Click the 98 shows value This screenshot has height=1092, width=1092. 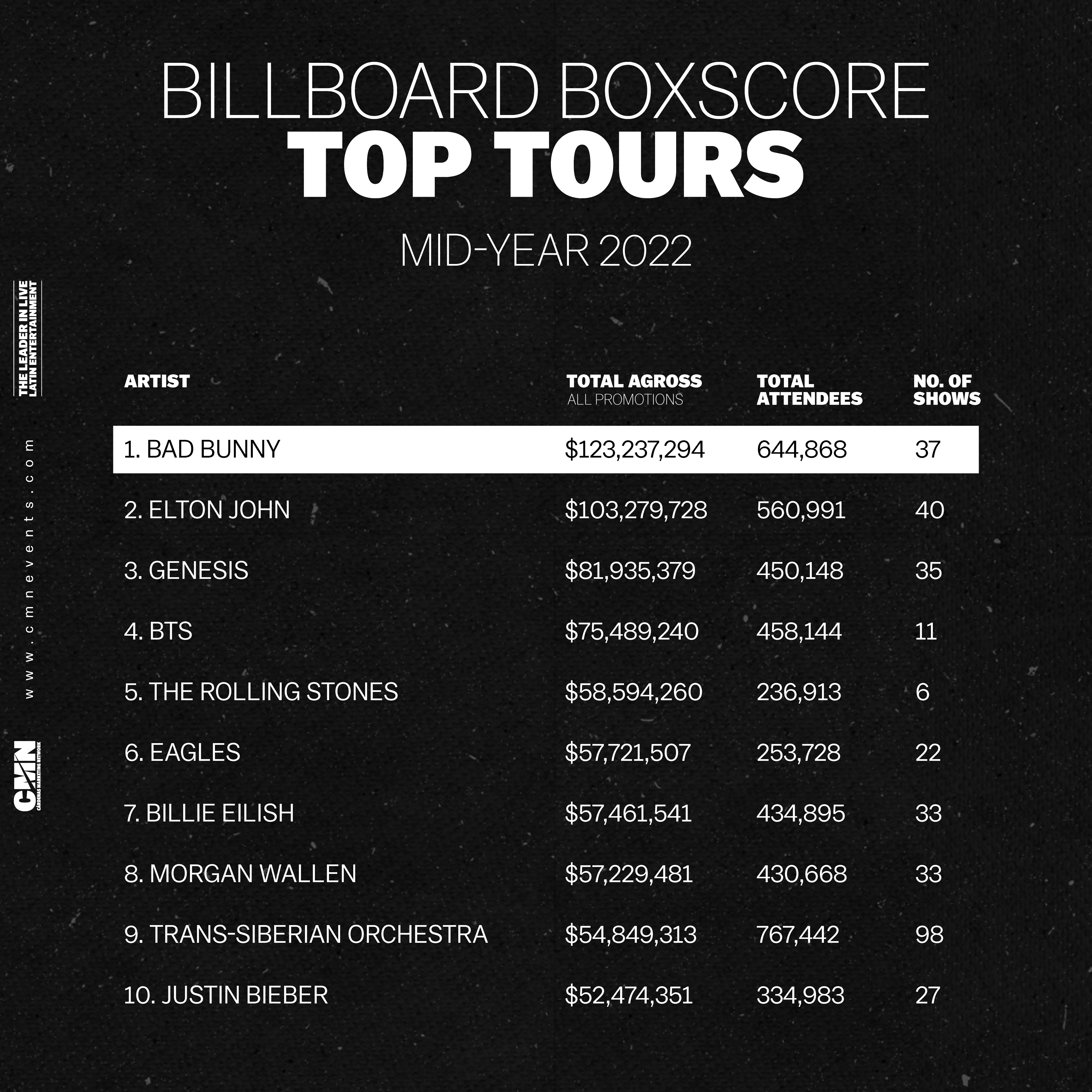(929, 934)
